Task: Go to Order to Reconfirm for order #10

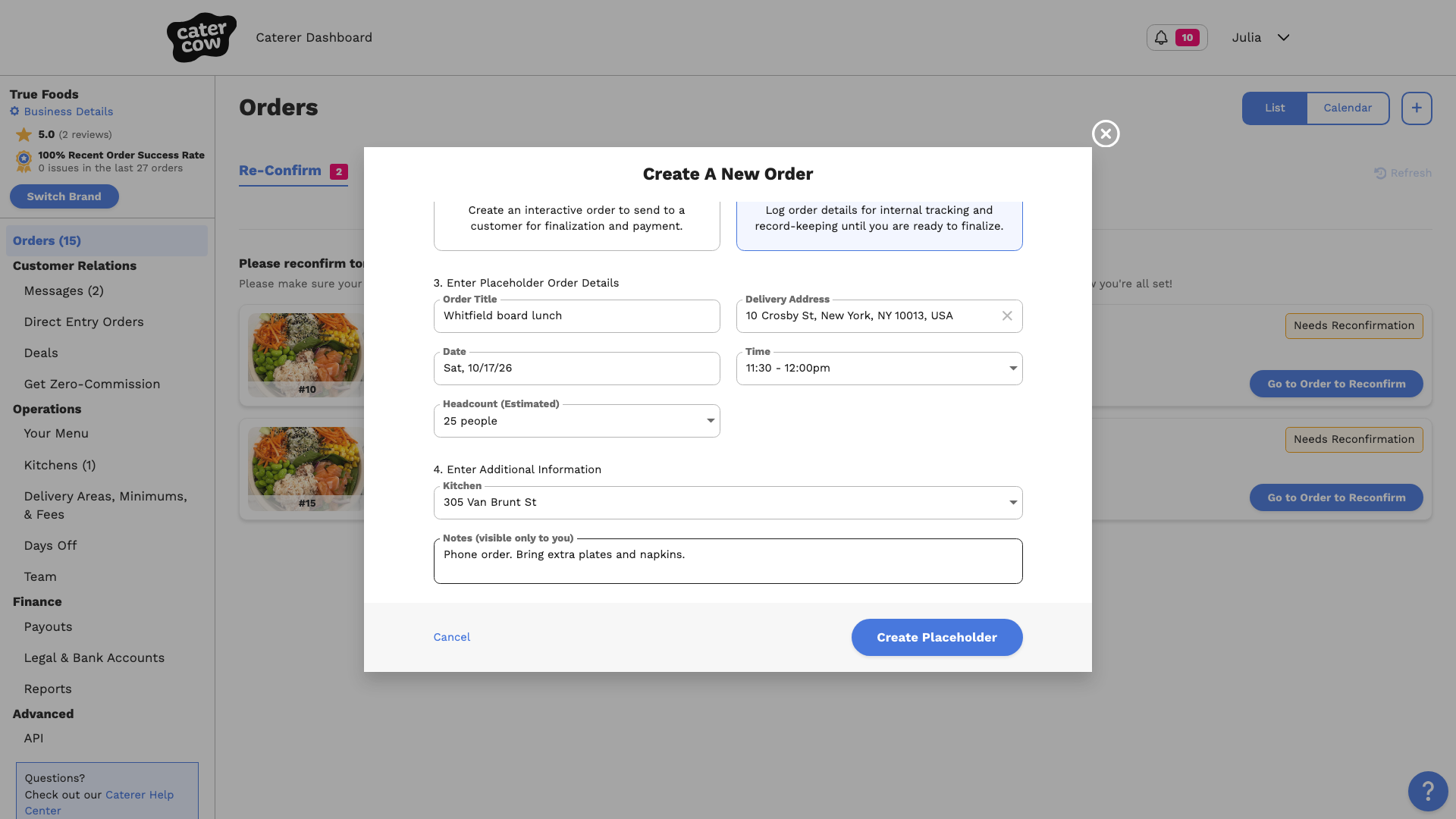Action: (1336, 384)
